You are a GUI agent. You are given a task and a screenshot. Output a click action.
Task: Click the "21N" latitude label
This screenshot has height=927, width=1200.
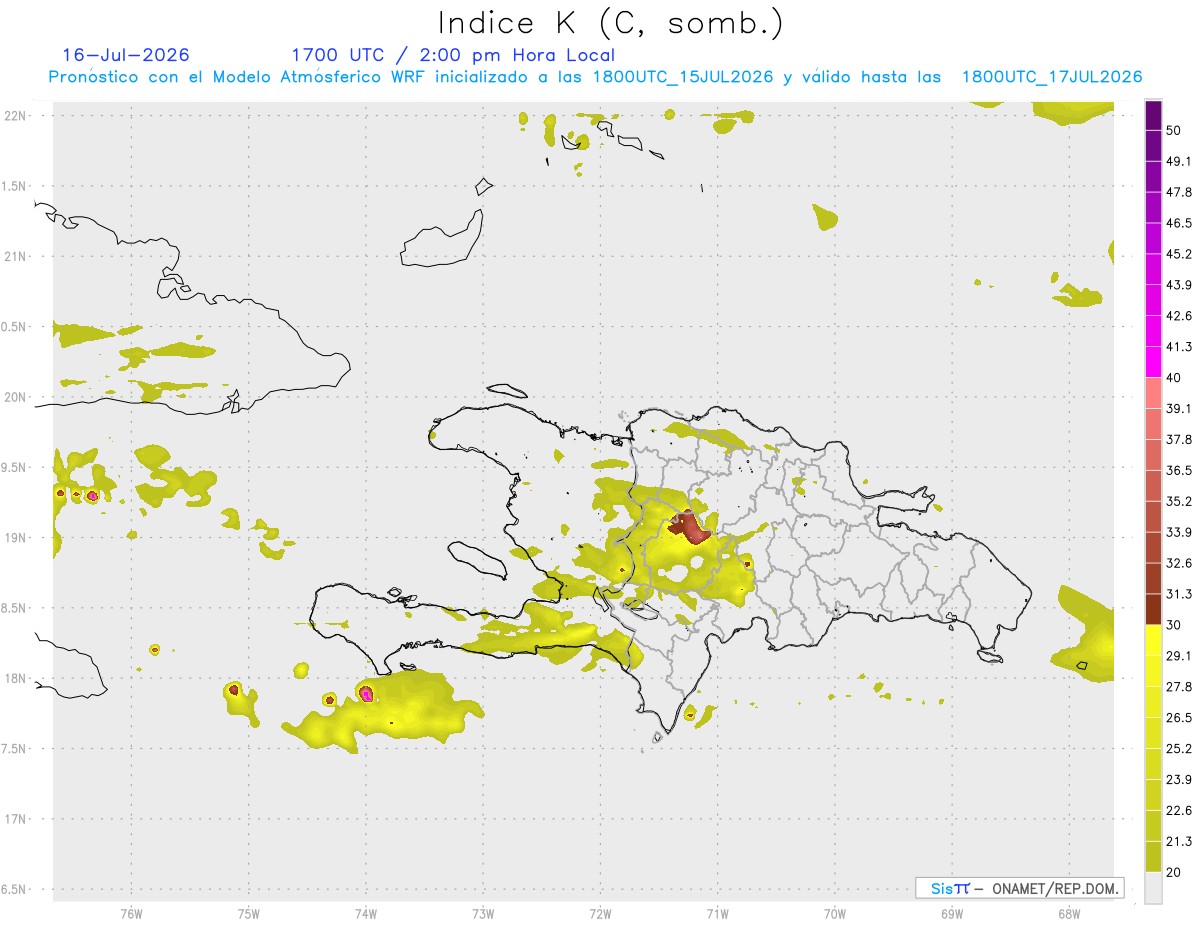(15, 257)
